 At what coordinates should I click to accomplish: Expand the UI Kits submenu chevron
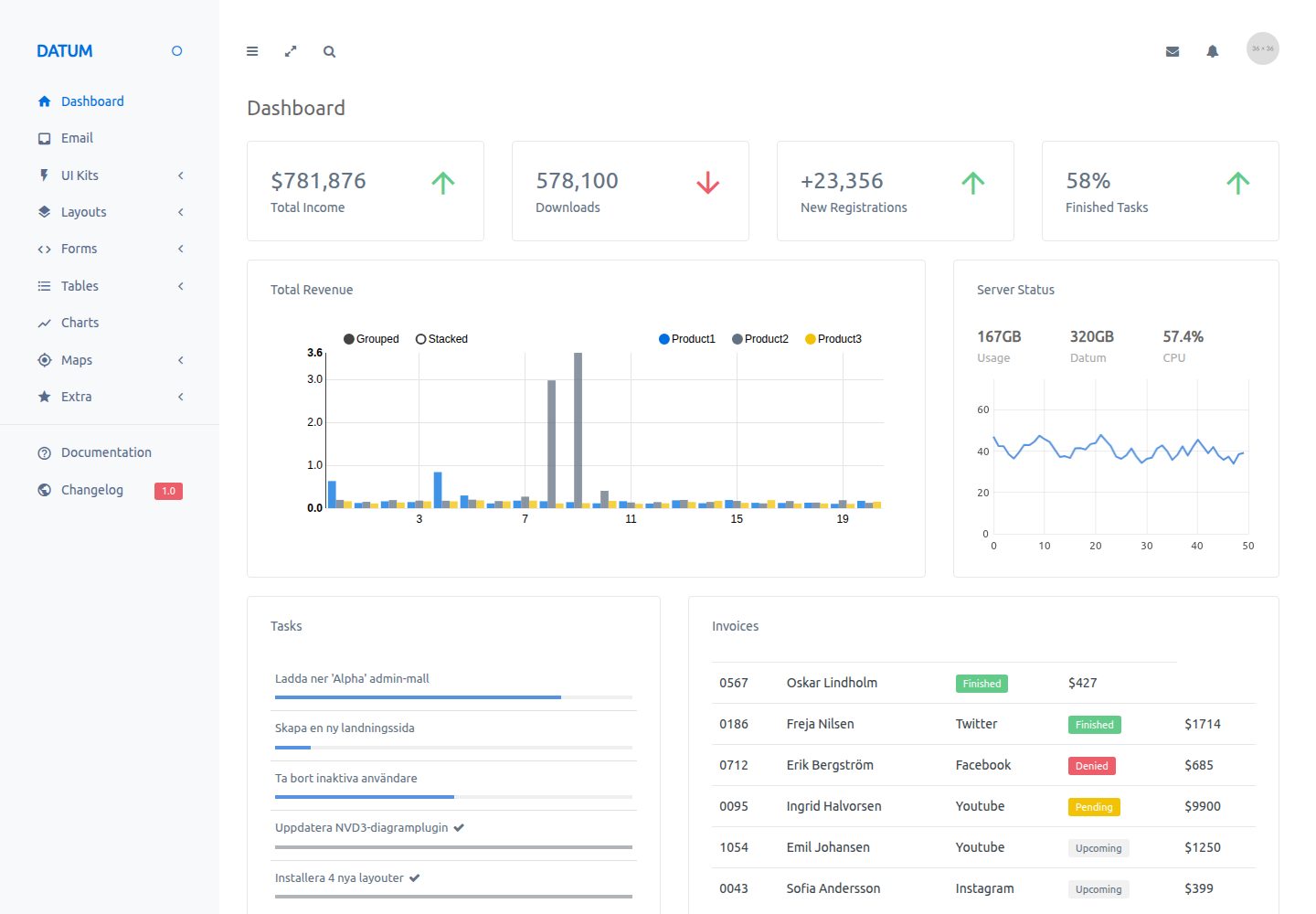coord(181,175)
